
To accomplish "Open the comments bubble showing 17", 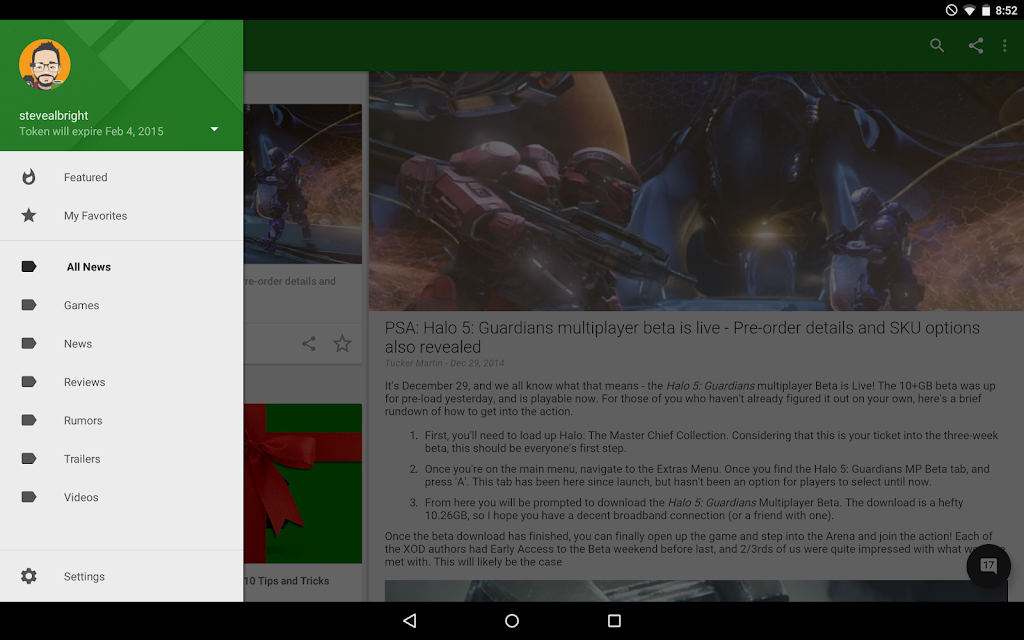I will coord(988,566).
